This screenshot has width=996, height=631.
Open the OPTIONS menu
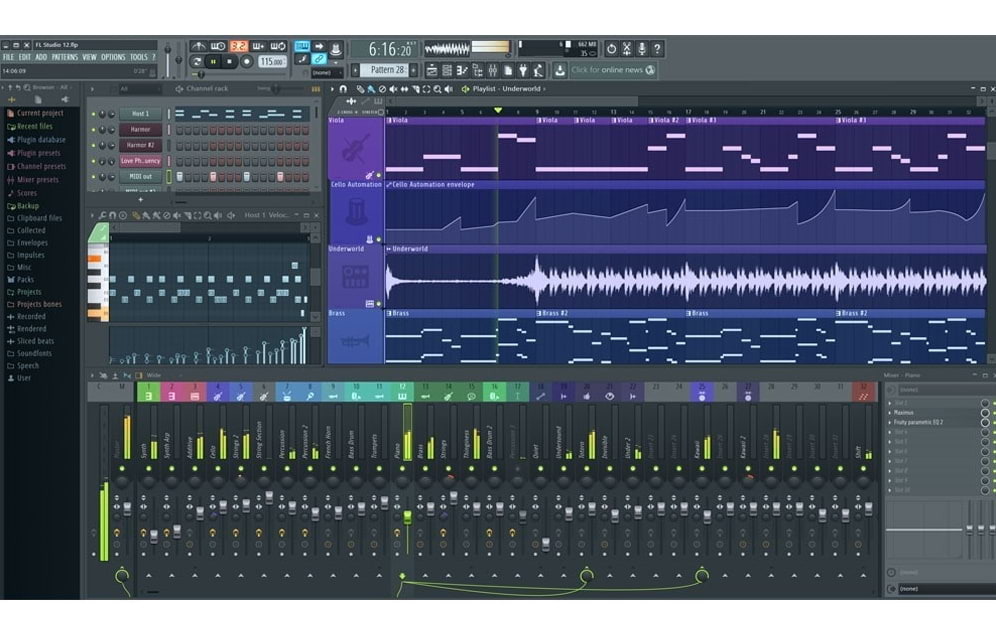pos(113,58)
